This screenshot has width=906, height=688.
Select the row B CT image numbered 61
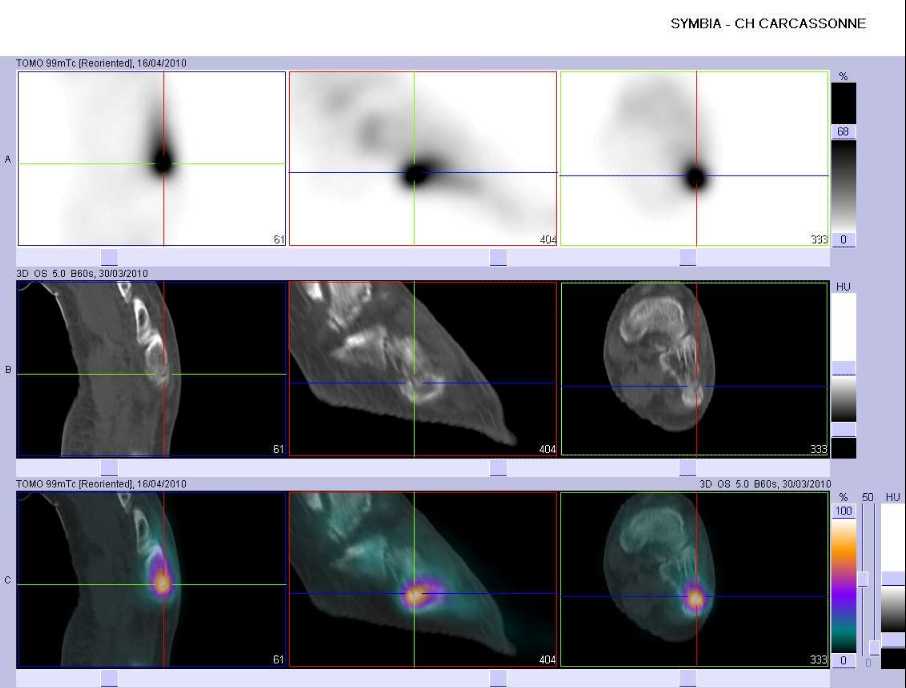(151, 369)
